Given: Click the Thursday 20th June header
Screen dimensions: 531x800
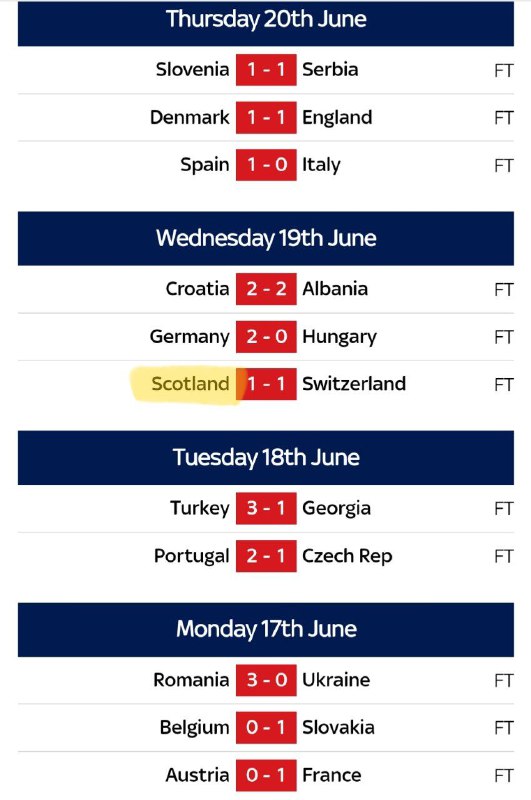Looking at the screenshot, I should click(x=266, y=23).
